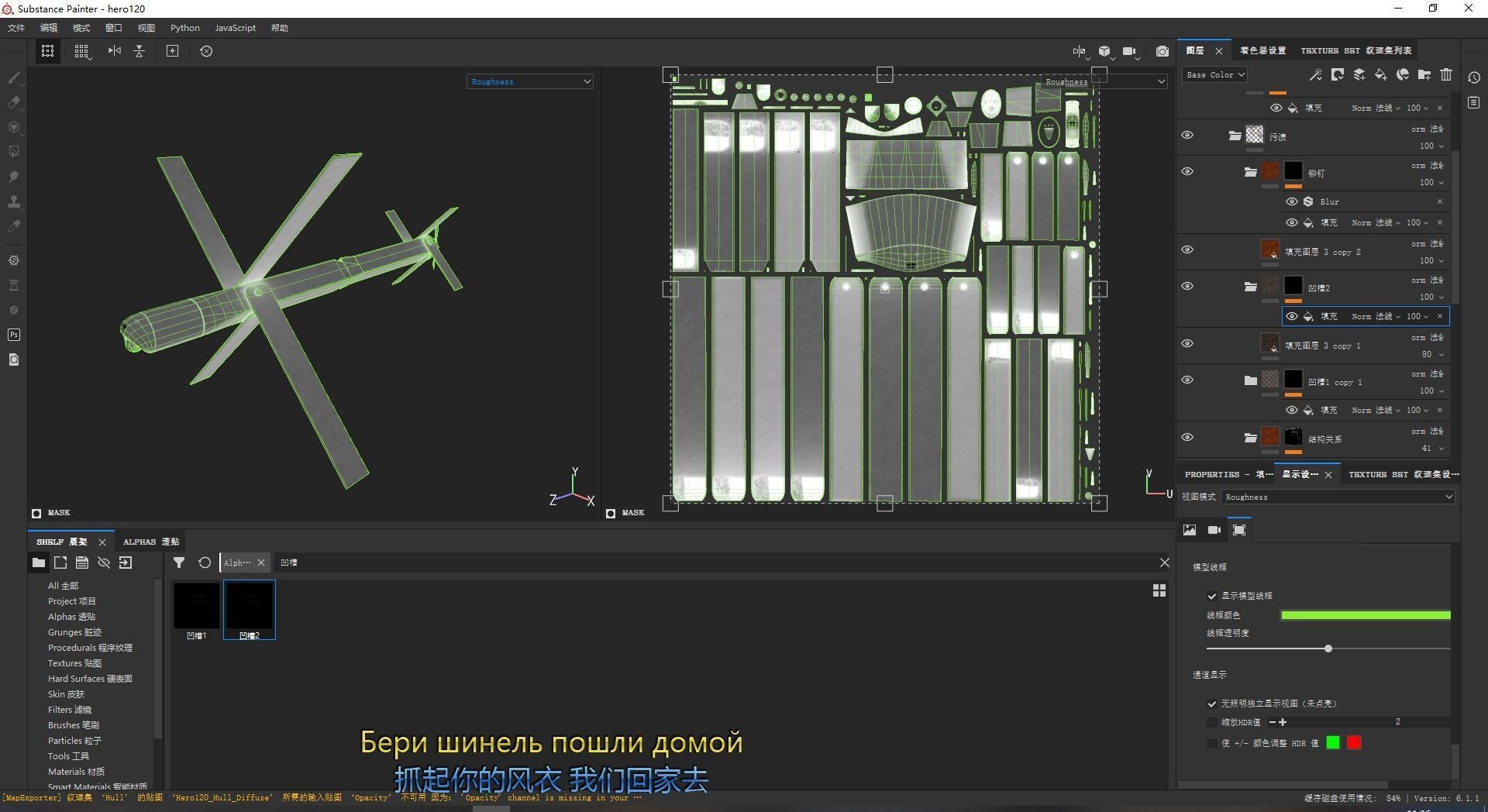
Task: Open display camera settings sub-tab icon
Action: pyautogui.click(x=1214, y=530)
